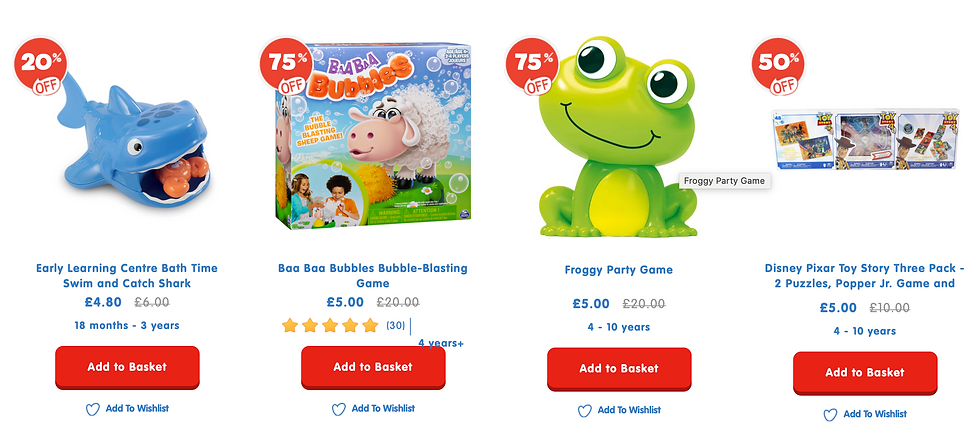This screenshot has height=435, width=980.
Task: Add the Bath Time Shark to basket
Action: coord(128,368)
